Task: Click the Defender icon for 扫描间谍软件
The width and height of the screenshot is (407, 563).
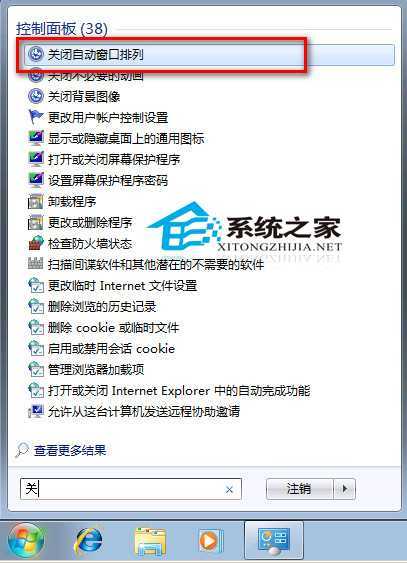Action: [x=36, y=264]
